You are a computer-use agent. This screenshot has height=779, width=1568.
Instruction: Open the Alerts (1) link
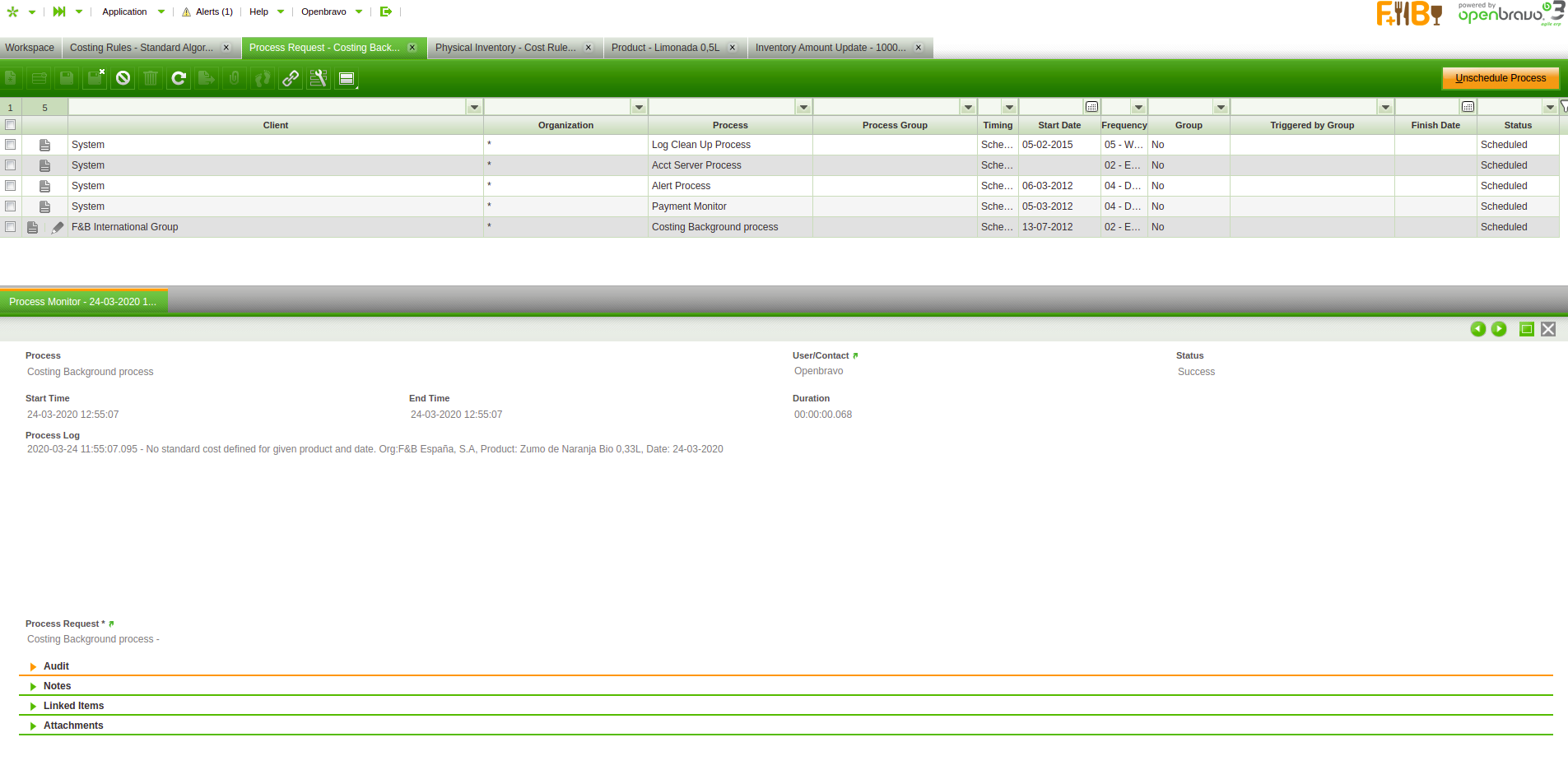click(207, 12)
